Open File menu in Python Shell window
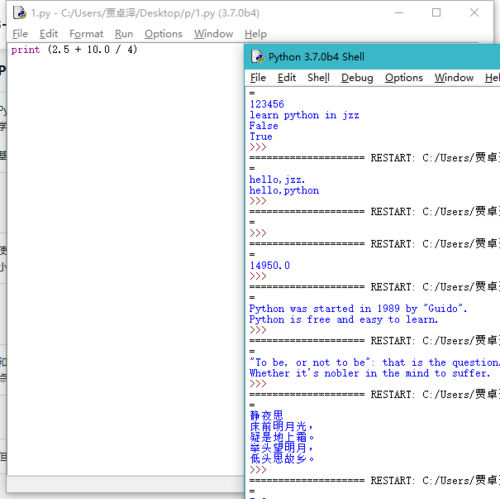 [x=258, y=78]
